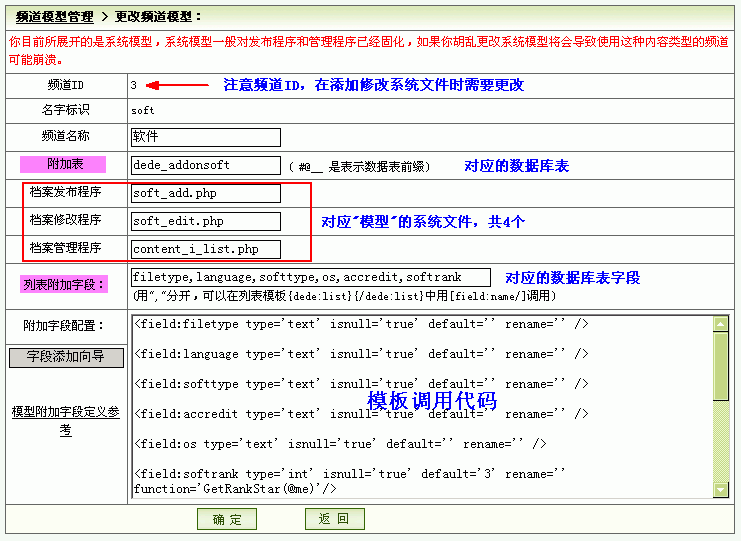
Task: Open the 频道模型管理 breadcrumb link
Action: point(55,16)
